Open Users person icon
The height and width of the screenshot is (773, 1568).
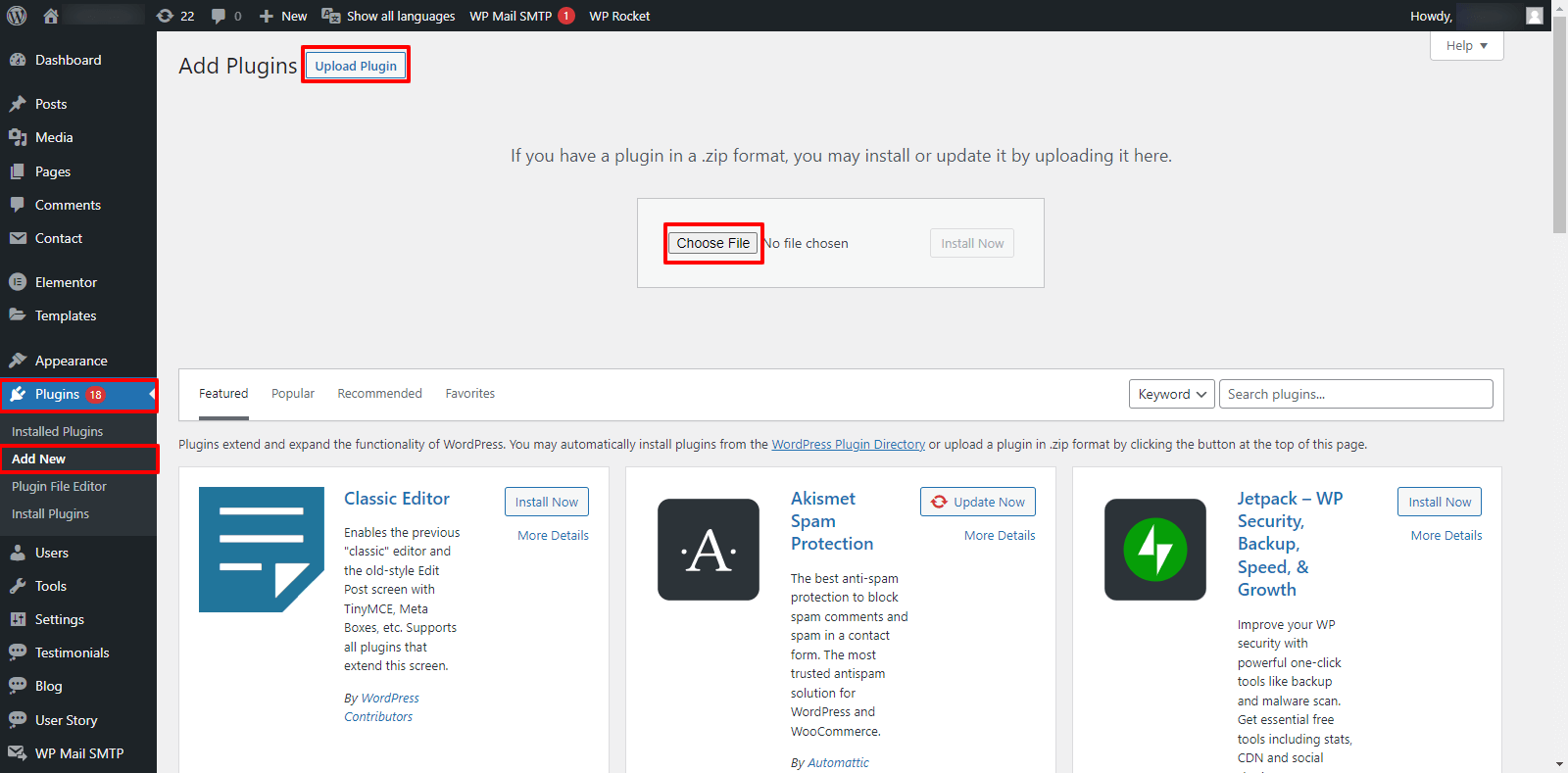(18, 553)
